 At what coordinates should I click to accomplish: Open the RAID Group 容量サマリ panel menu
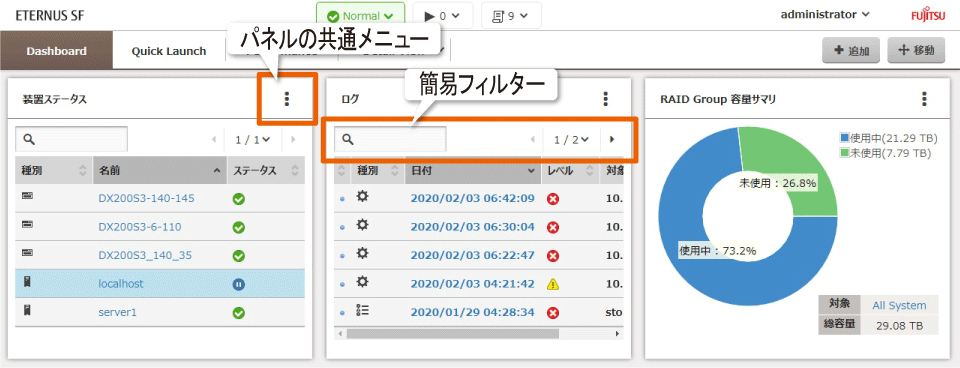pyautogui.click(x=924, y=99)
